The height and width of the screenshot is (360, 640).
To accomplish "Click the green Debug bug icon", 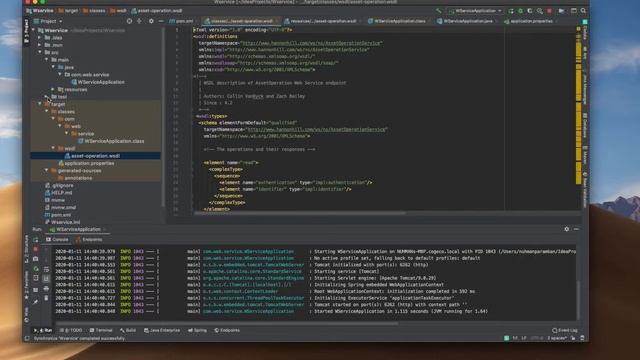I will pyautogui.click(x=520, y=11).
